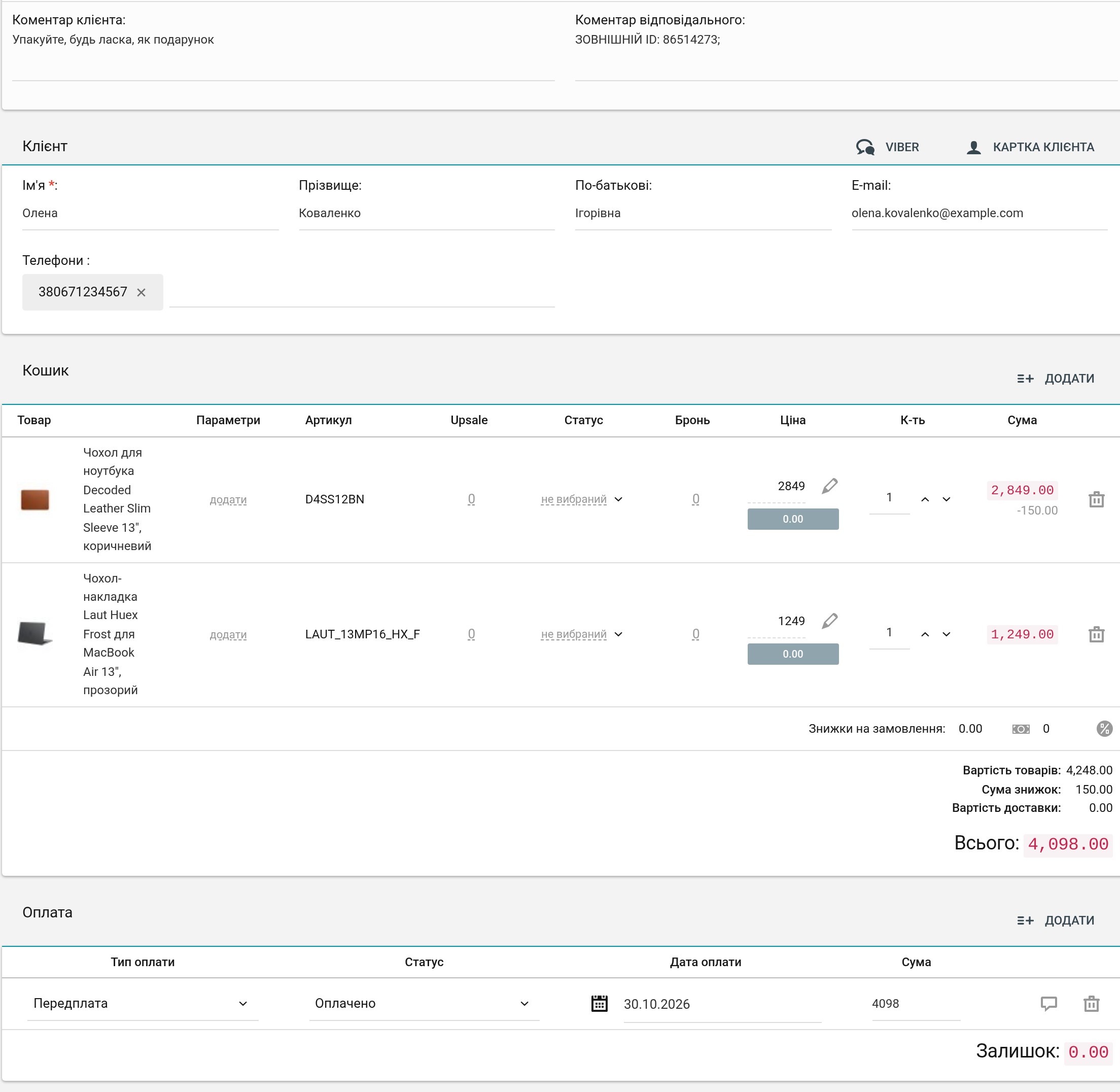This screenshot has width=1120, height=1092.
Task: Switch order discount to percent icon
Action: point(1104,729)
